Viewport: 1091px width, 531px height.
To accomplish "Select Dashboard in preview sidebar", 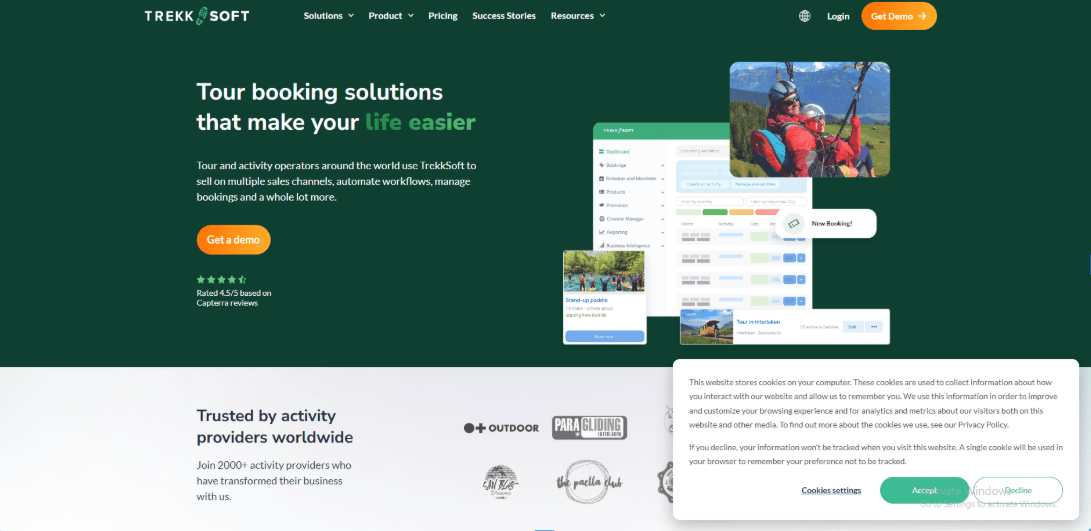I will click(x=618, y=152).
